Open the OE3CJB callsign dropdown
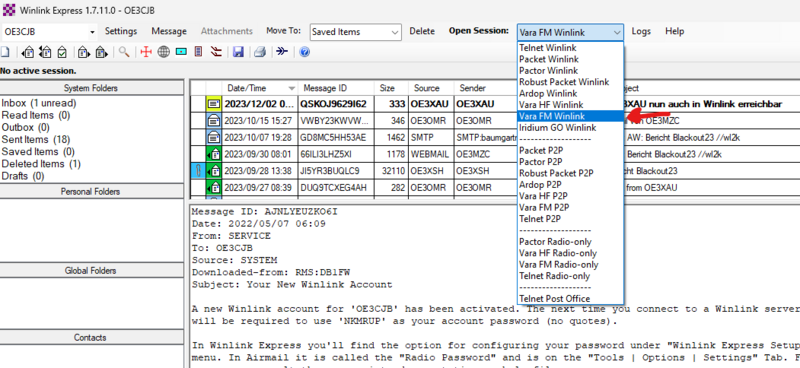The image size is (800, 368). 49,32
